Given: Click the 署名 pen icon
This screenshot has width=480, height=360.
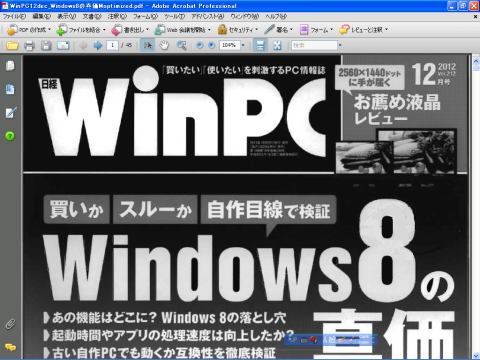Looking at the screenshot, I should [269, 30].
